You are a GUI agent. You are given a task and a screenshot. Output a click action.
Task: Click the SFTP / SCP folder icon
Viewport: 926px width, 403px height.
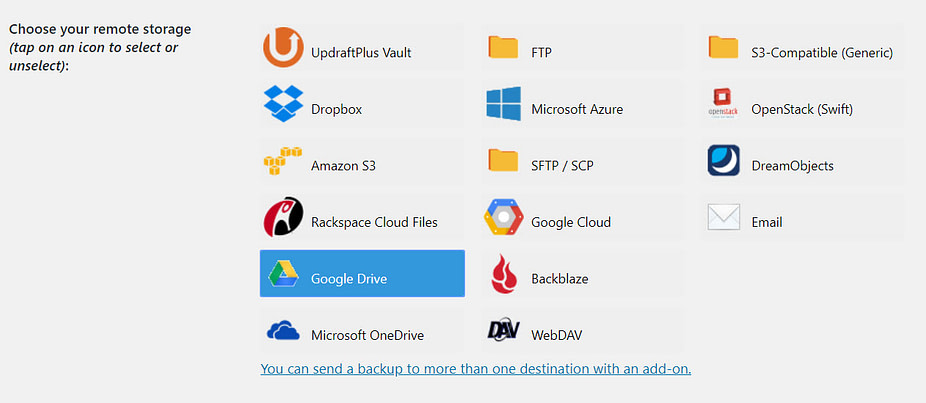coord(503,160)
